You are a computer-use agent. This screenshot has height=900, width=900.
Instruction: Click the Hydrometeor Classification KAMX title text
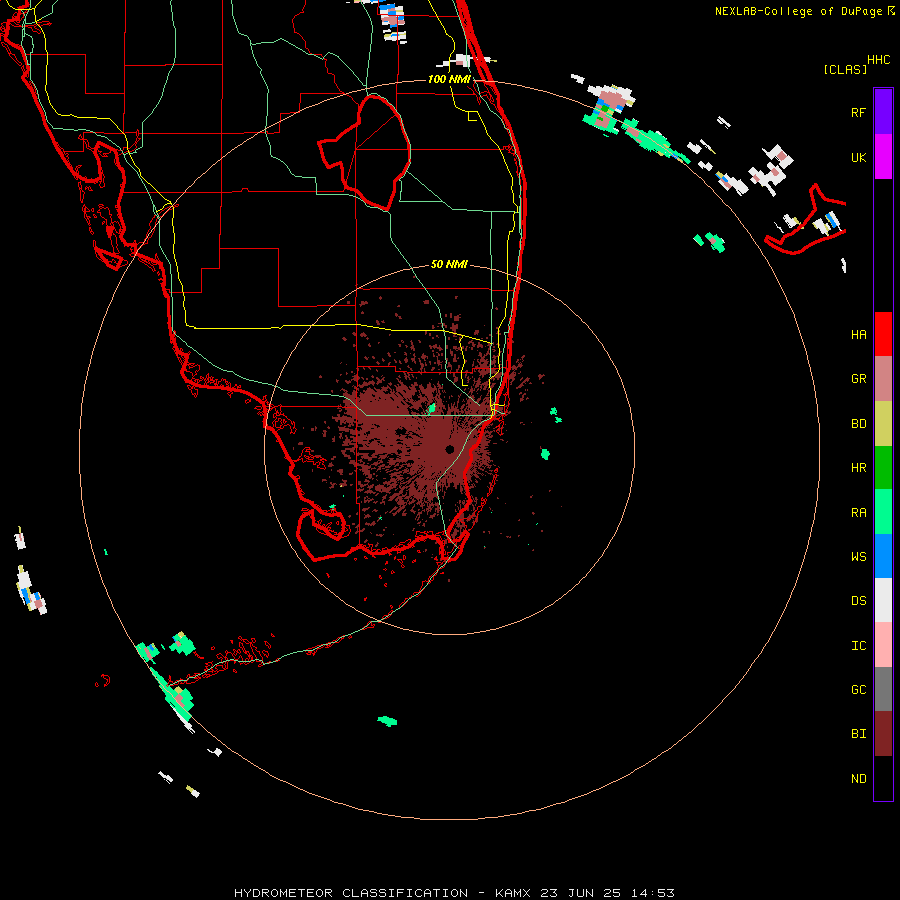click(x=454, y=893)
